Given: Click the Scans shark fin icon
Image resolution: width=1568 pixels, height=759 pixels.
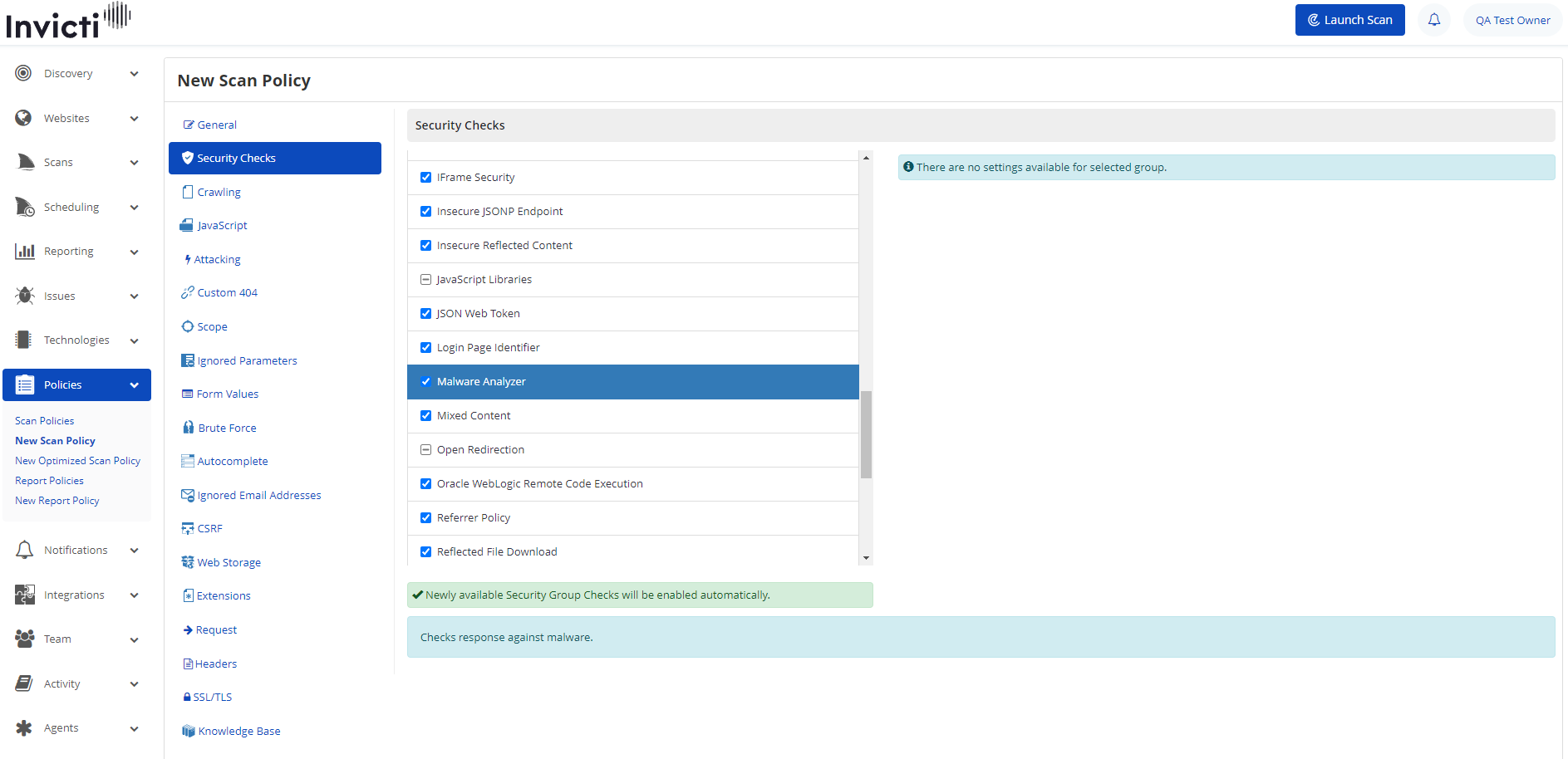Looking at the screenshot, I should [x=25, y=162].
